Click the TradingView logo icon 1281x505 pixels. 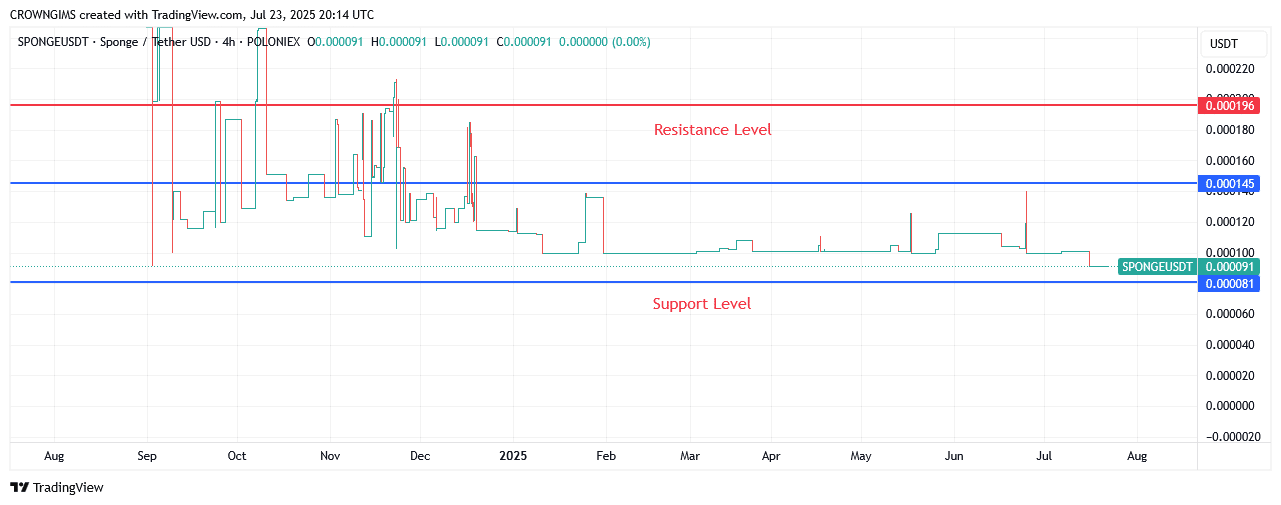(19, 487)
